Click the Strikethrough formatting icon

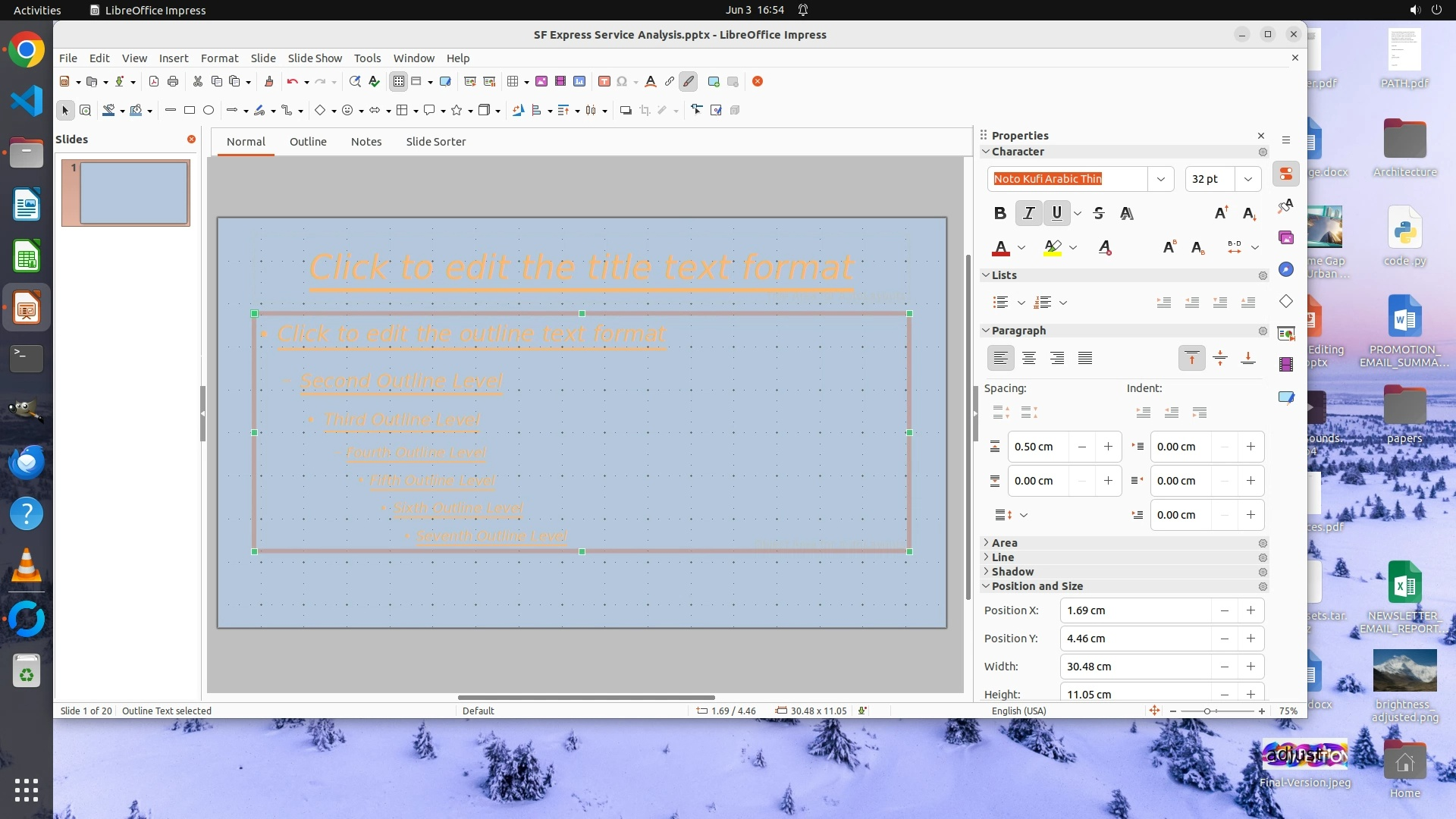coord(1099,214)
